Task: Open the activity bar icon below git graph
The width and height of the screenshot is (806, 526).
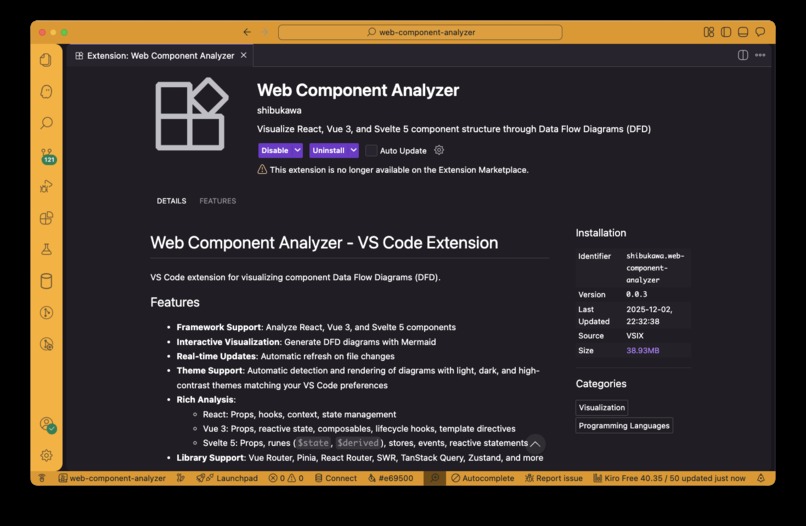Action: 46,344
